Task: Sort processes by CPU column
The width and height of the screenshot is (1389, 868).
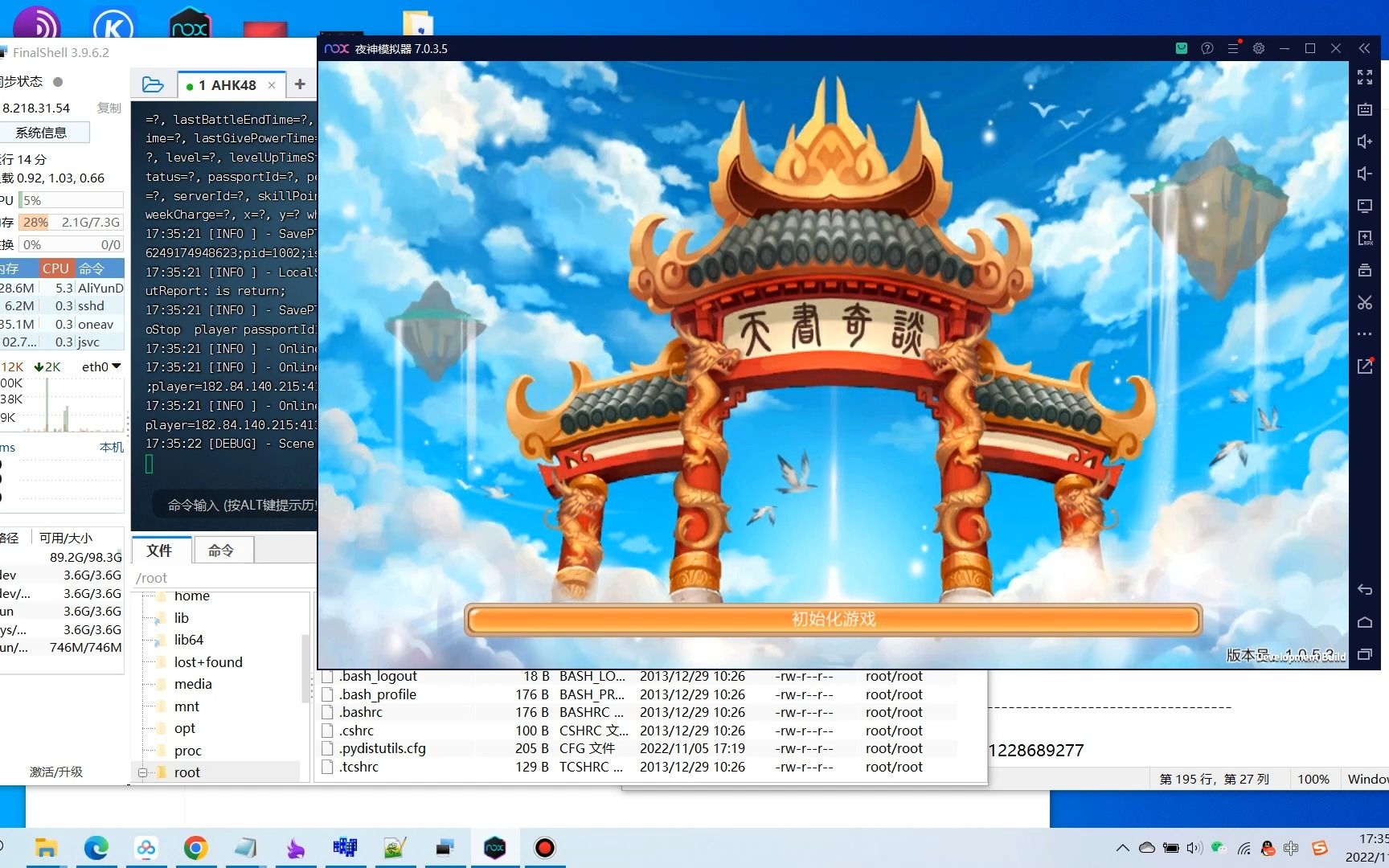Action: tap(56, 268)
